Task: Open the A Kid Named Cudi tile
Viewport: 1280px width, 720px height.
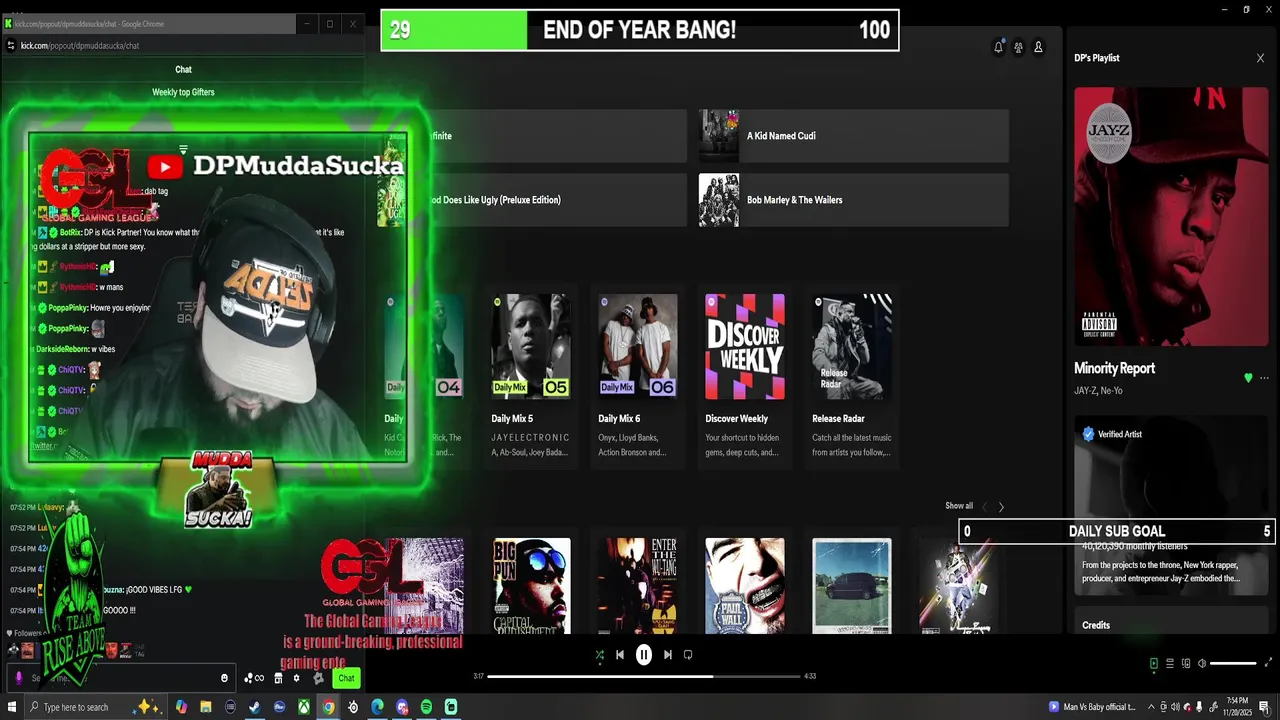Action: 853,136
